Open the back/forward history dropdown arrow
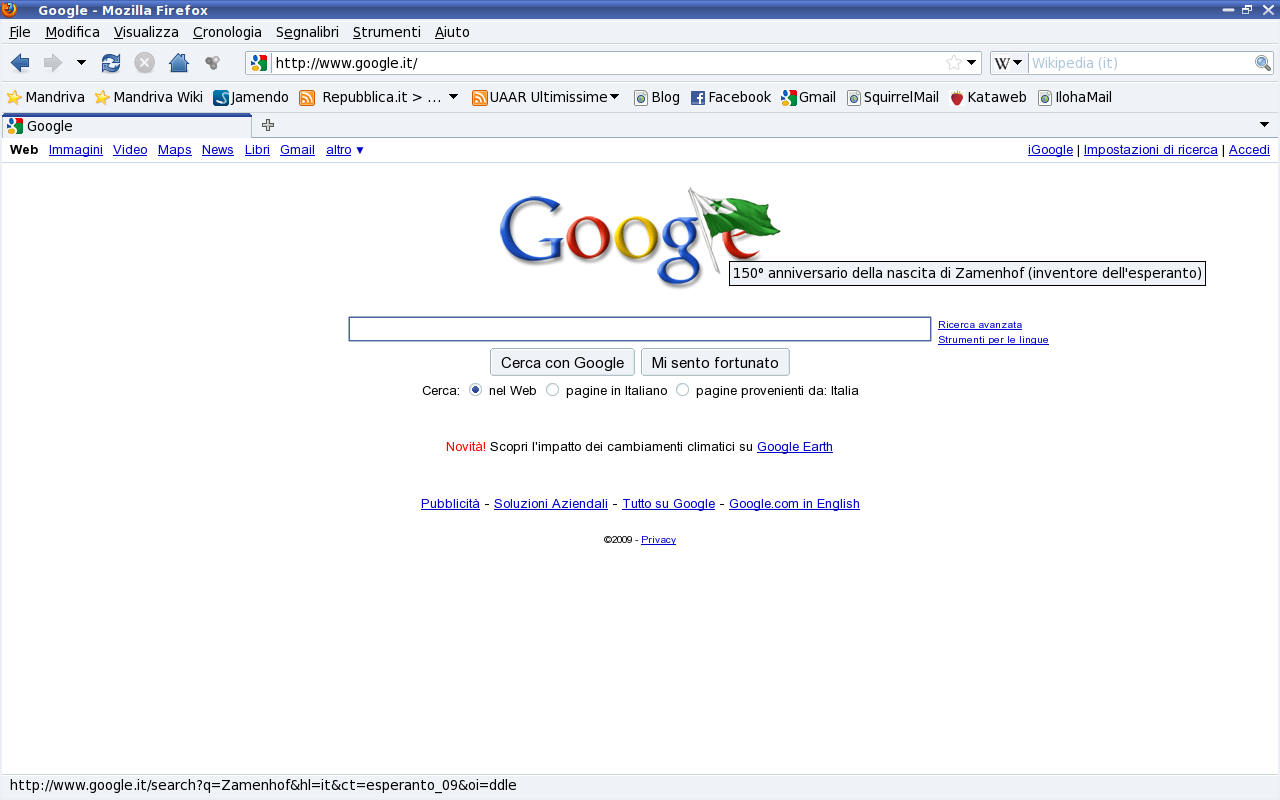The height and width of the screenshot is (800, 1280). [81, 63]
